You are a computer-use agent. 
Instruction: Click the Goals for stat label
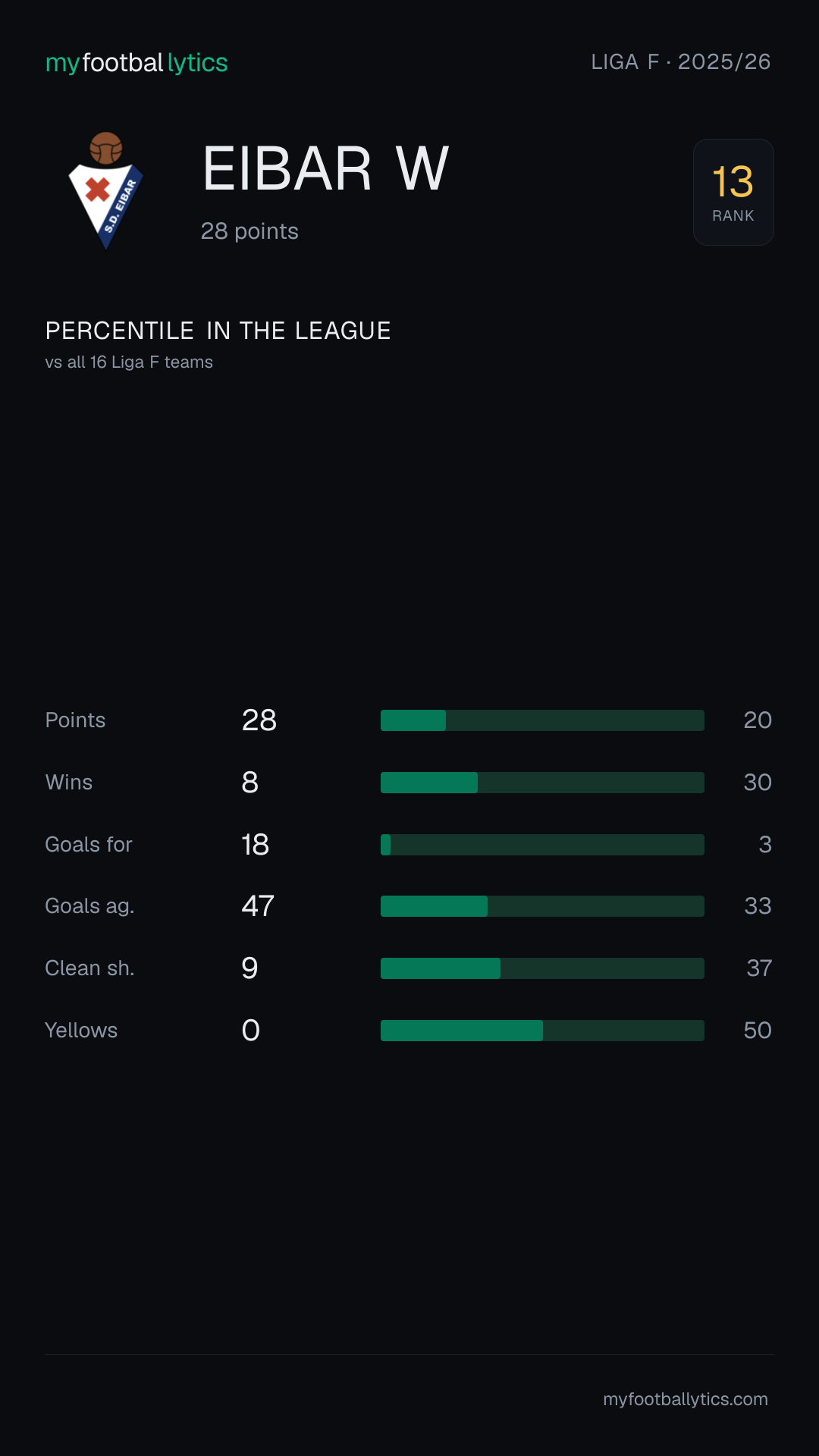click(89, 845)
